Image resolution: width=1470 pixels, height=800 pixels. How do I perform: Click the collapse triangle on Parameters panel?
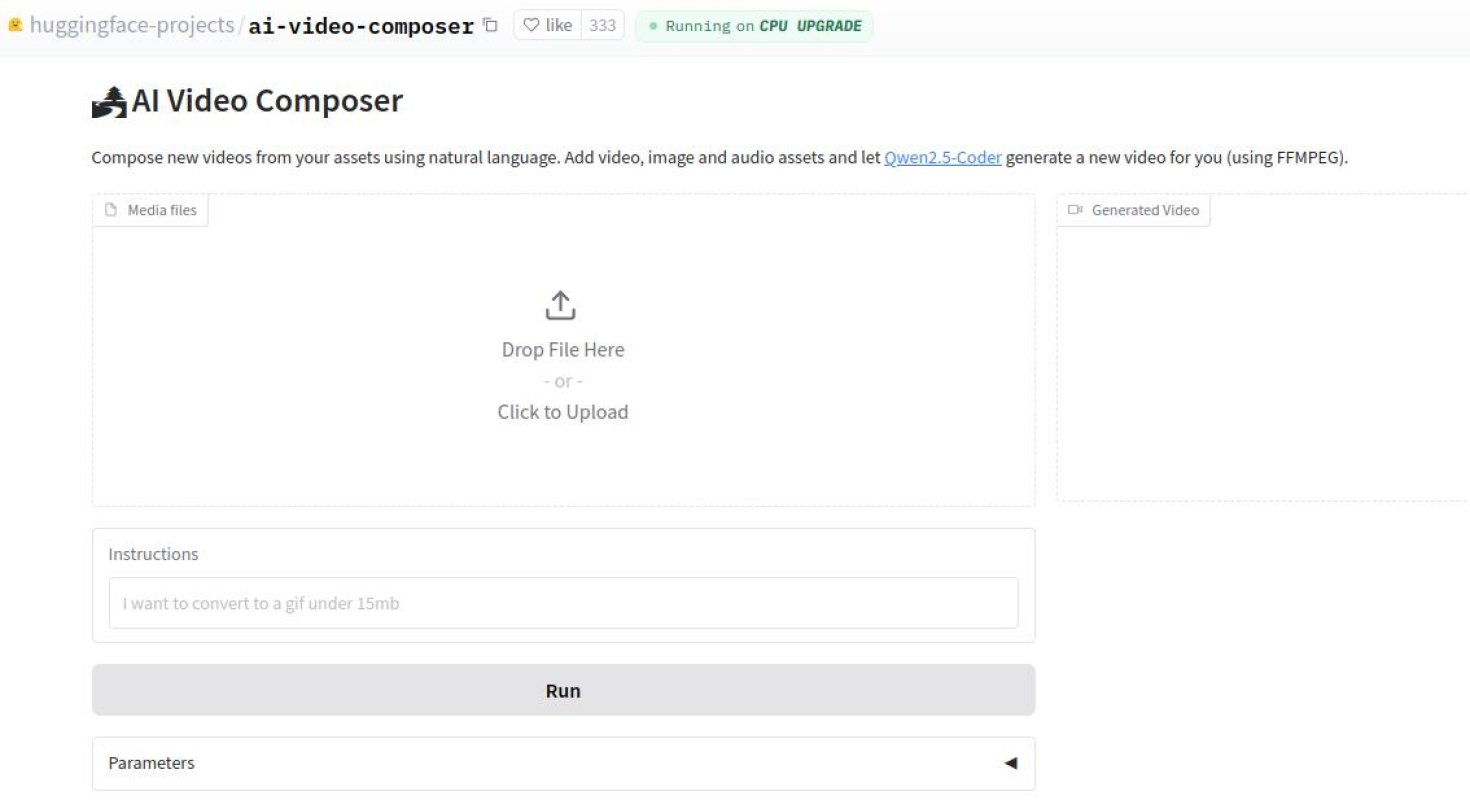tap(1012, 763)
